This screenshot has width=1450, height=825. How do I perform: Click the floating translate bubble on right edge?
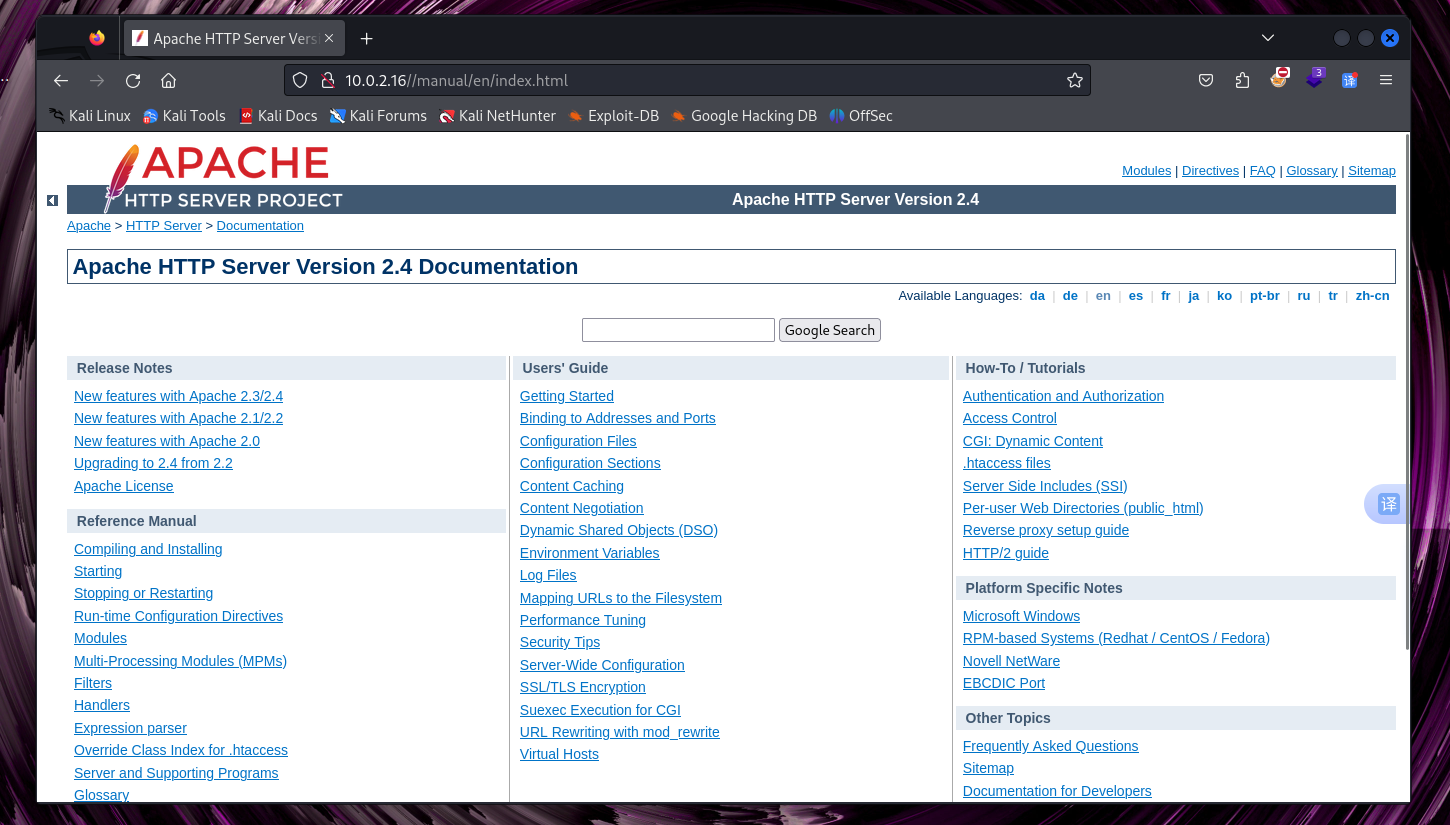pyautogui.click(x=1386, y=504)
